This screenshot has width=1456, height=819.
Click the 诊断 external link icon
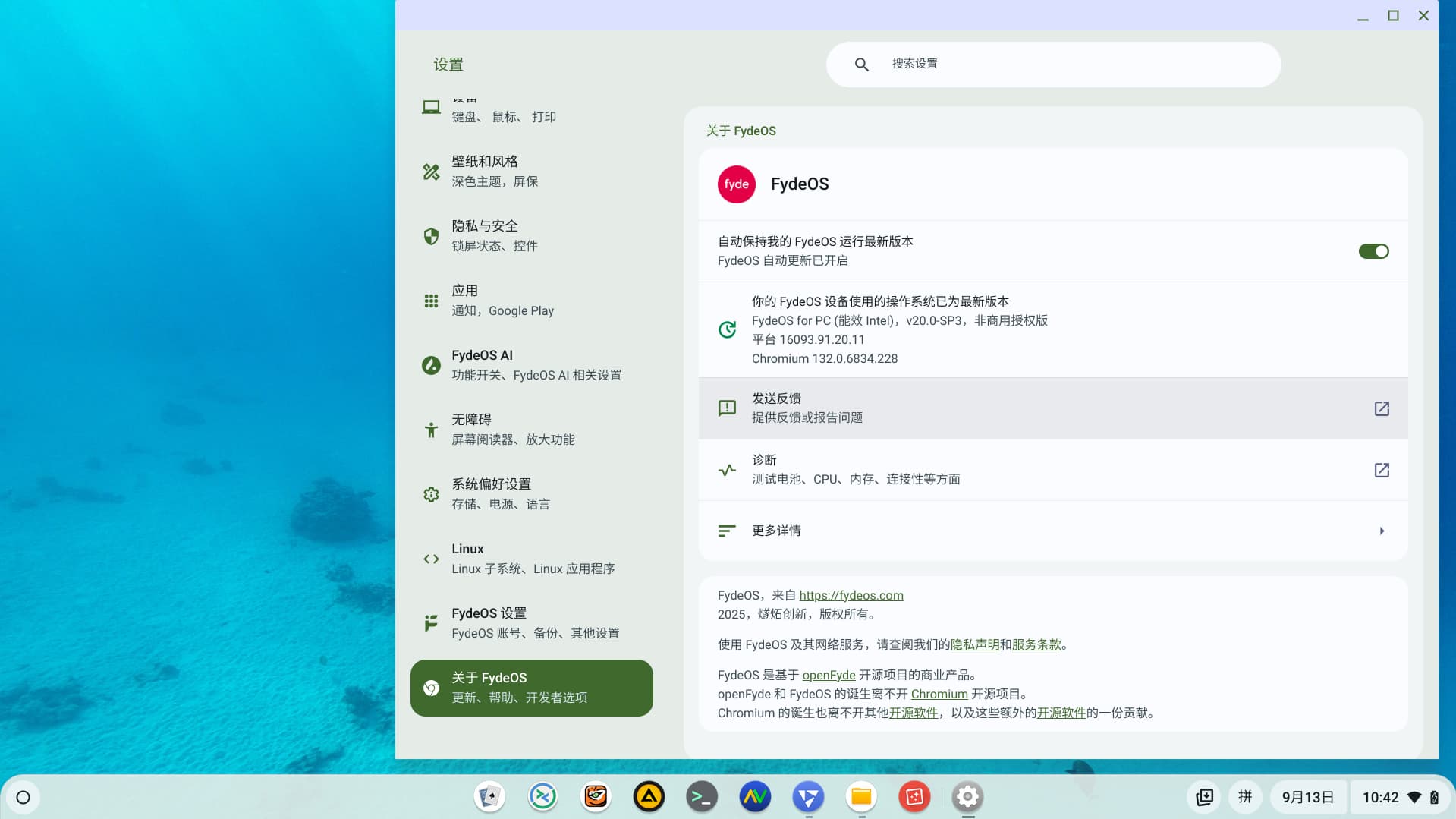pyautogui.click(x=1382, y=470)
